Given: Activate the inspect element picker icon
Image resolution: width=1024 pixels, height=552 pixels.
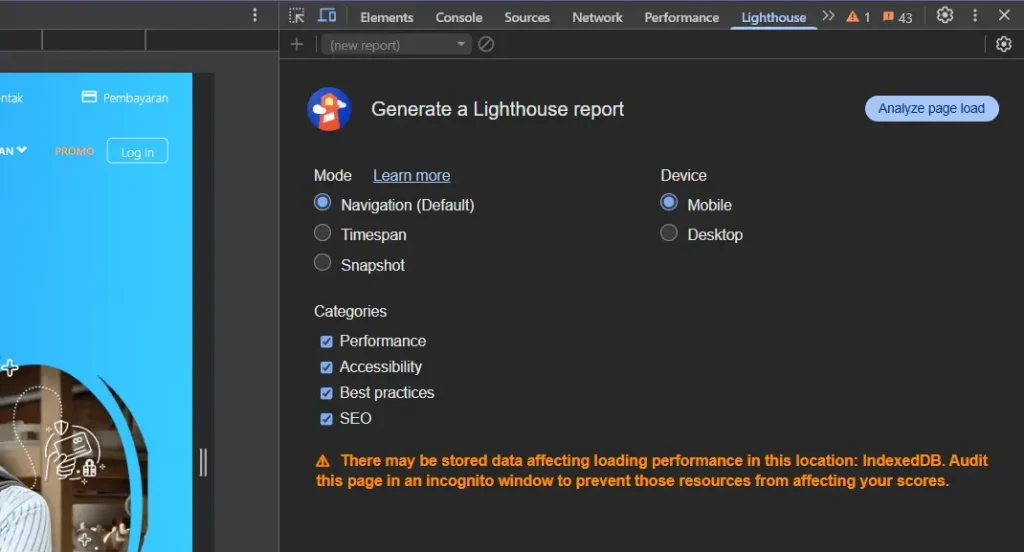Looking at the screenshot, I should tap(296, 16).
